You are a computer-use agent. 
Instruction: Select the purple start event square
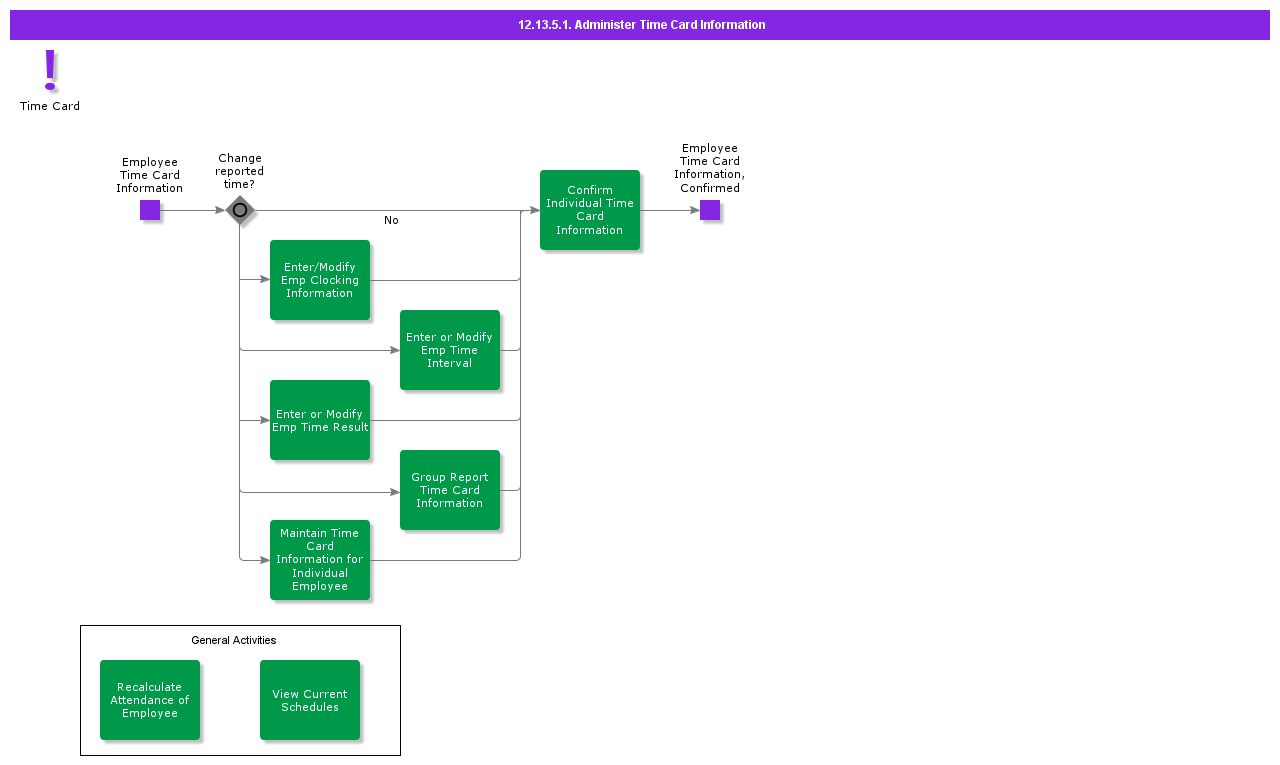click(150, 210)
